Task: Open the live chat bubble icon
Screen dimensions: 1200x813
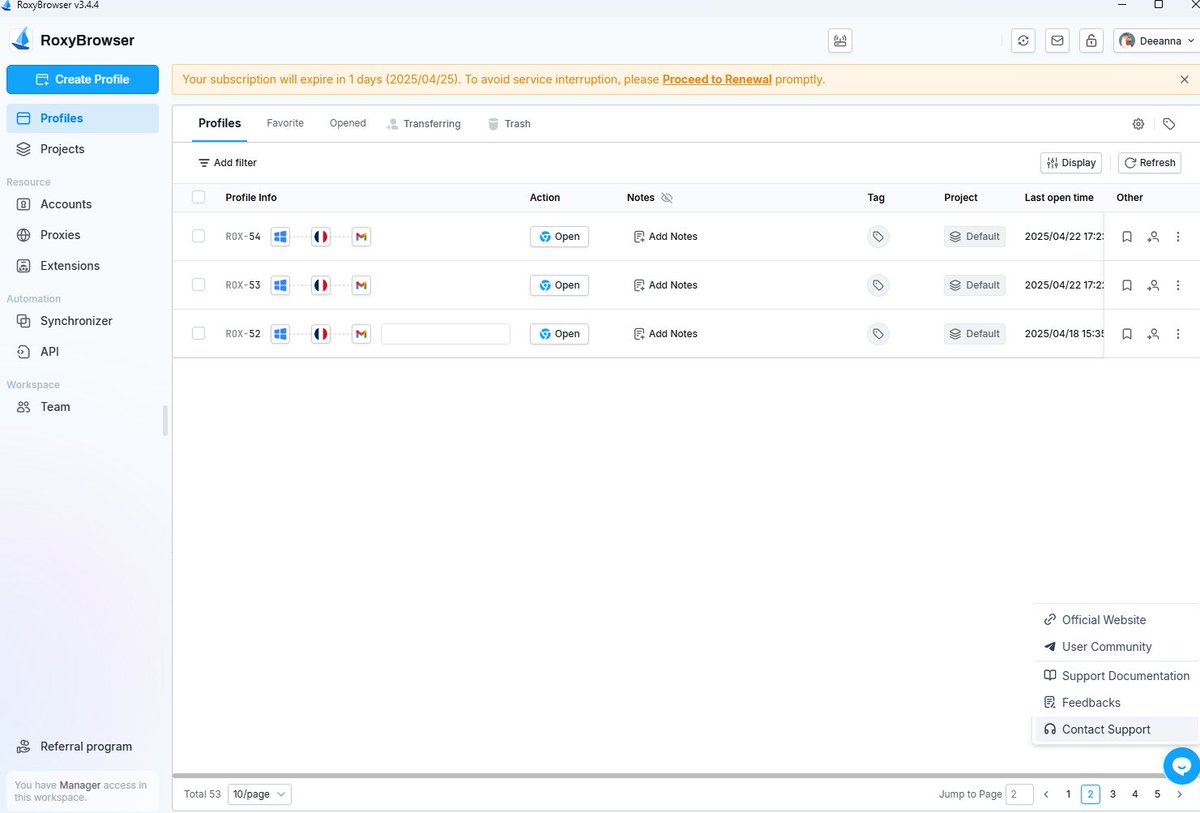Action: pos(1182,766)
